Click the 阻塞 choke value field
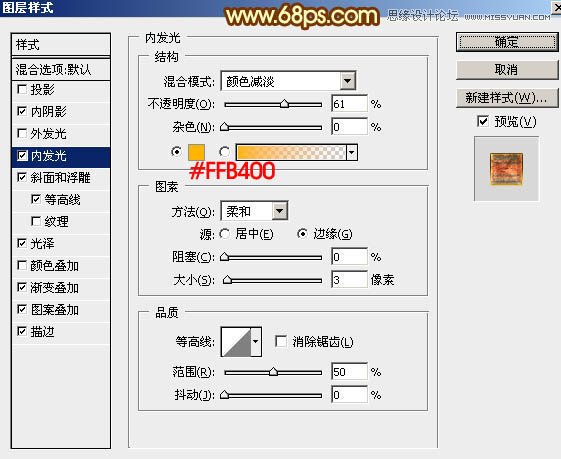The width and height of the screenshot is (561, 459). click(349, 257)
